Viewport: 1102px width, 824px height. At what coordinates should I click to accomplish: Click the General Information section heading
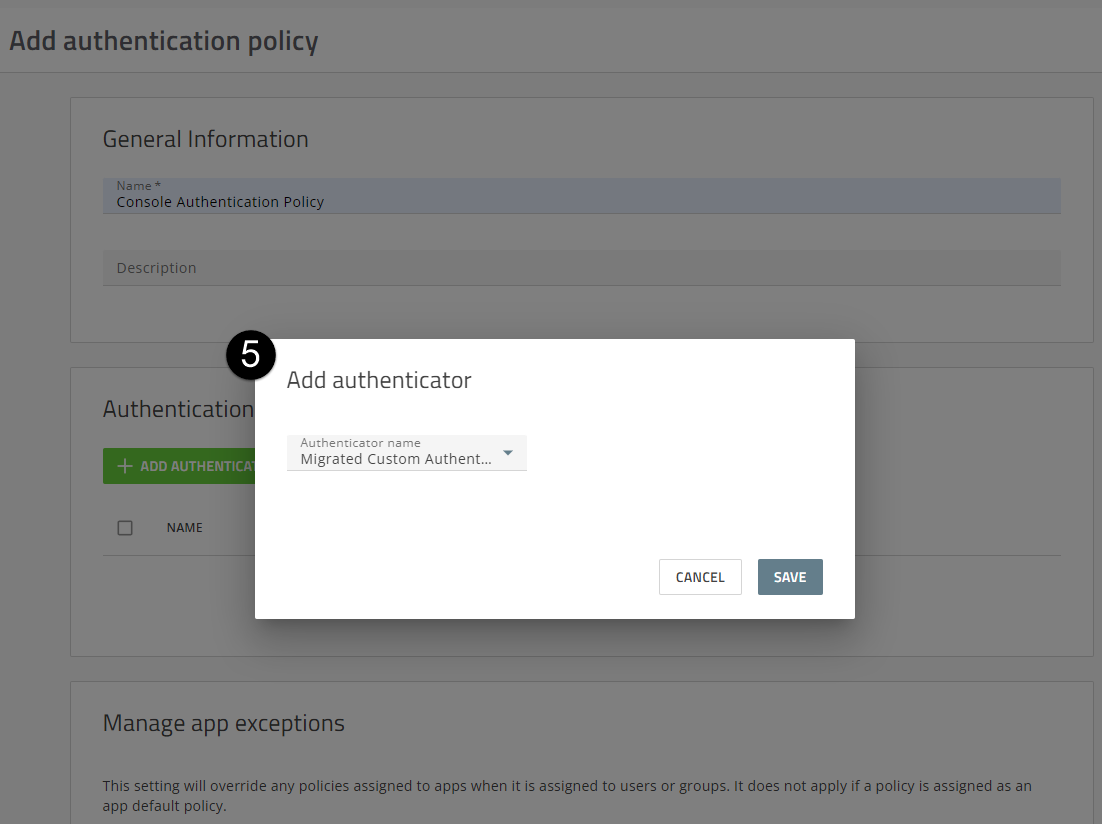click(x=205, y=139)
